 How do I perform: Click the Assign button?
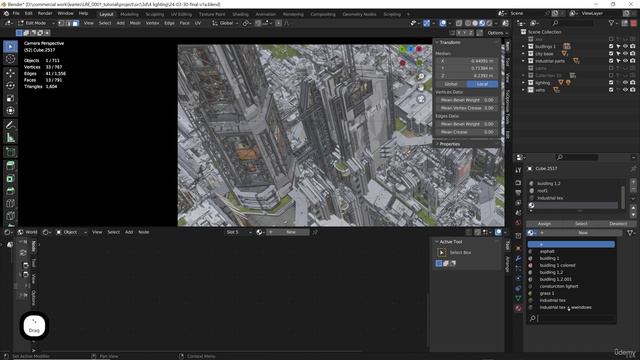tap(544, 224)
